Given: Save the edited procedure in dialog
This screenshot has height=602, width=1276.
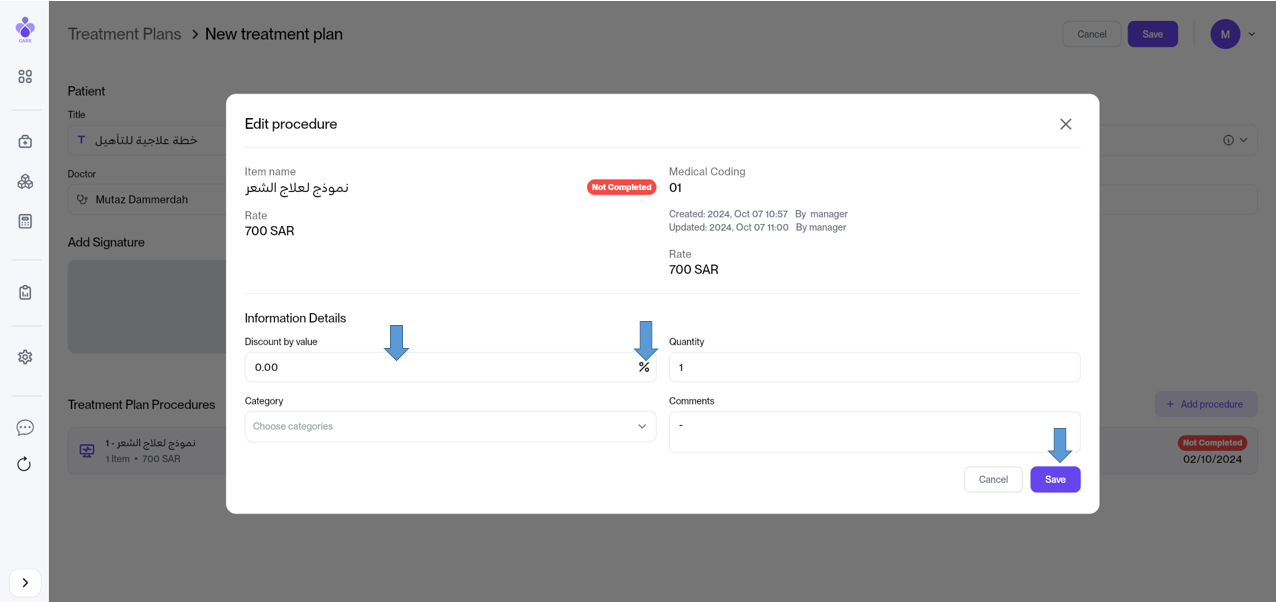Looking at the screenshot, I should (x=1055, y=480).
